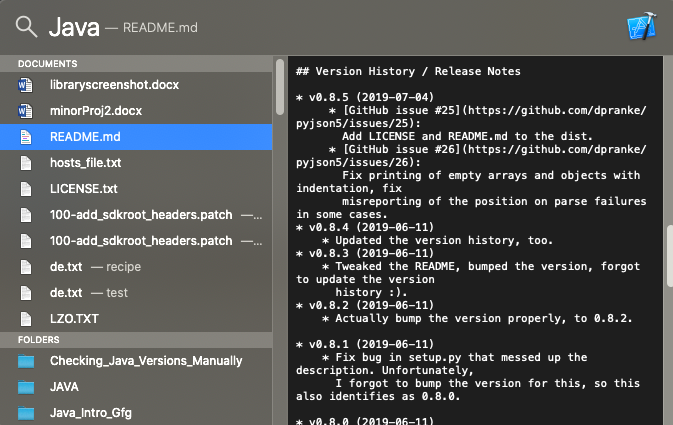Select LICENSE.txt result
This screenshot has height=425, width=673.
point(136,189)
